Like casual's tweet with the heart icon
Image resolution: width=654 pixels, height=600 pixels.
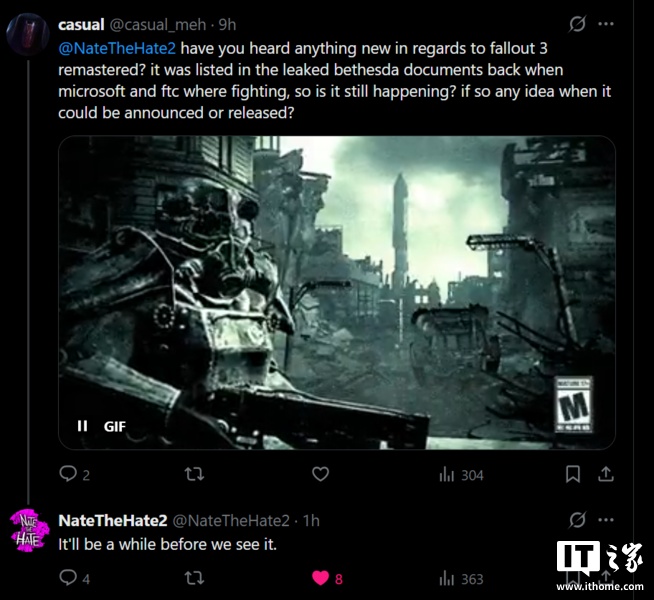320,474
